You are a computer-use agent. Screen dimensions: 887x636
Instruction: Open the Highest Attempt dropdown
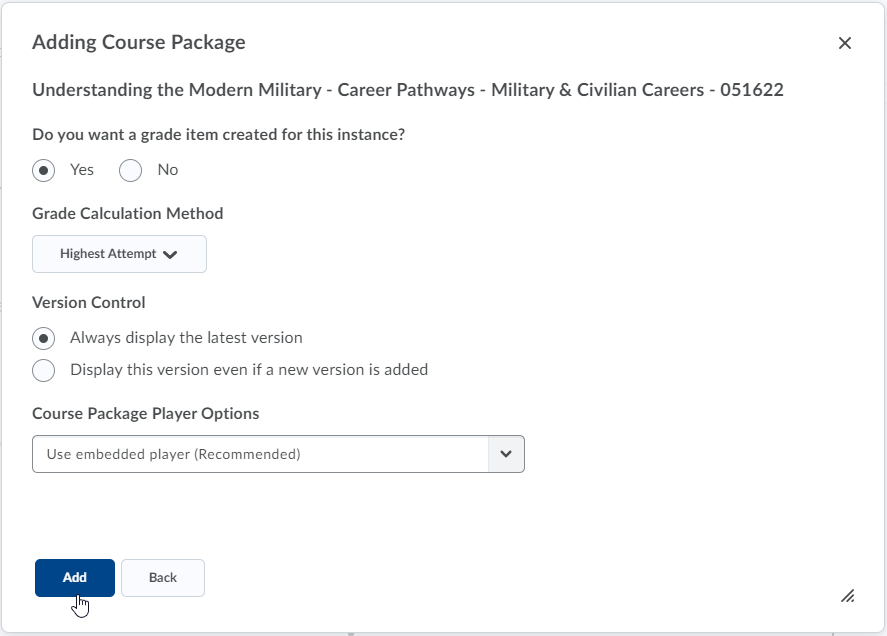119,254
